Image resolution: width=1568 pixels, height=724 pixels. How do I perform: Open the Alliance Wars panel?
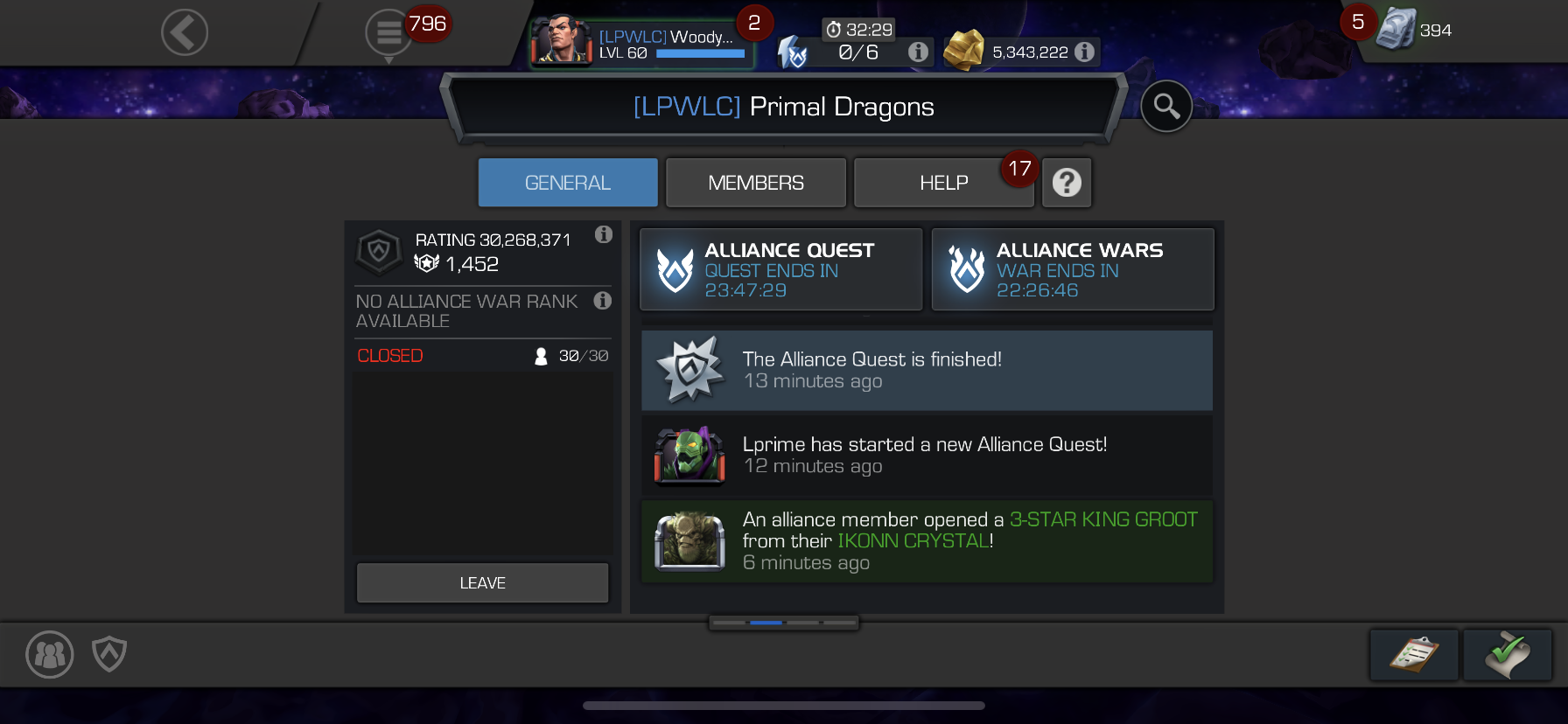click(1073, 269)
